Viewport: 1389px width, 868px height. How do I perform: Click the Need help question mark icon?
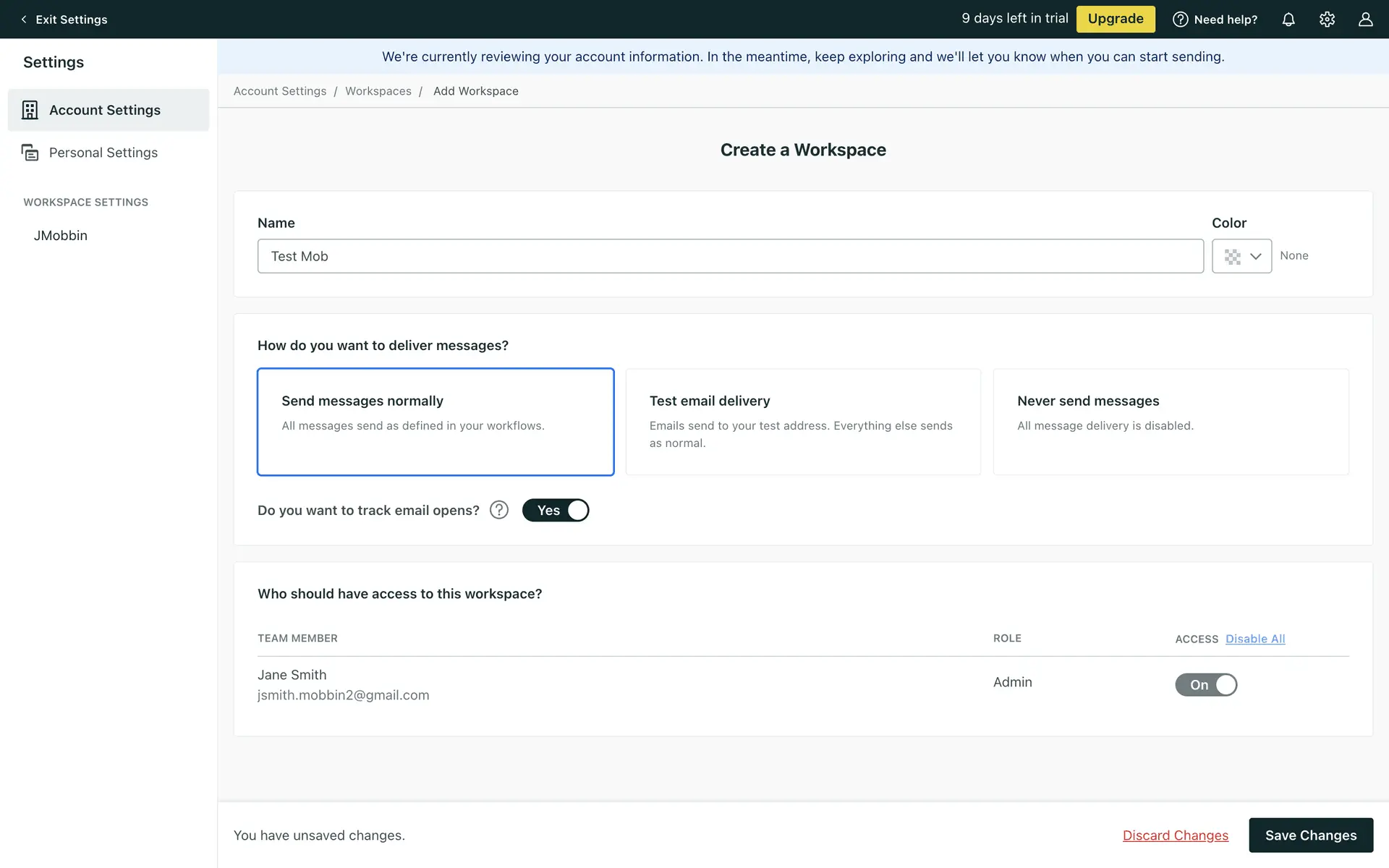click(1180, 20)
